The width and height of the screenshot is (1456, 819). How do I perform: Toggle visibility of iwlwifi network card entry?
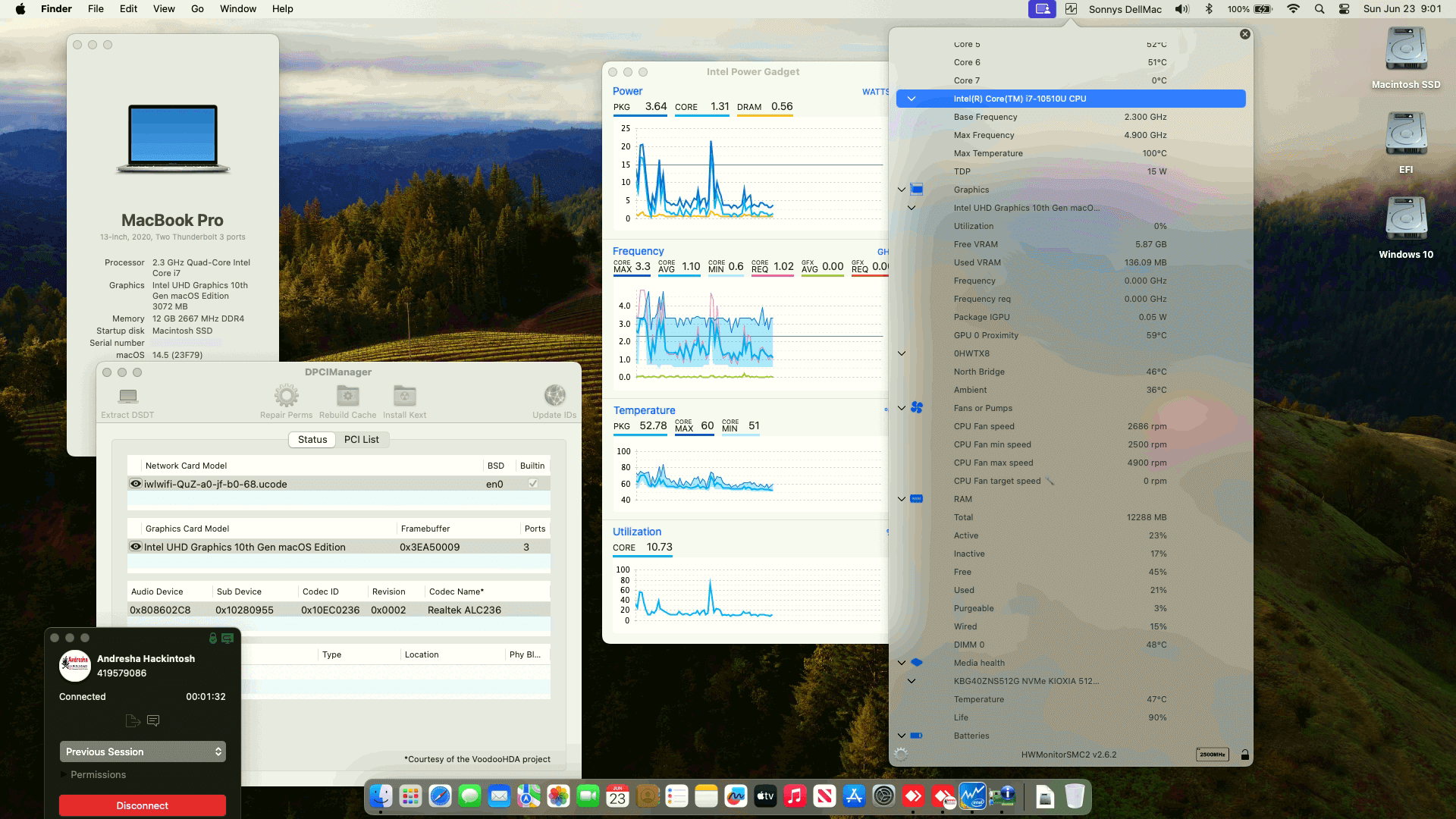(135, 484)
